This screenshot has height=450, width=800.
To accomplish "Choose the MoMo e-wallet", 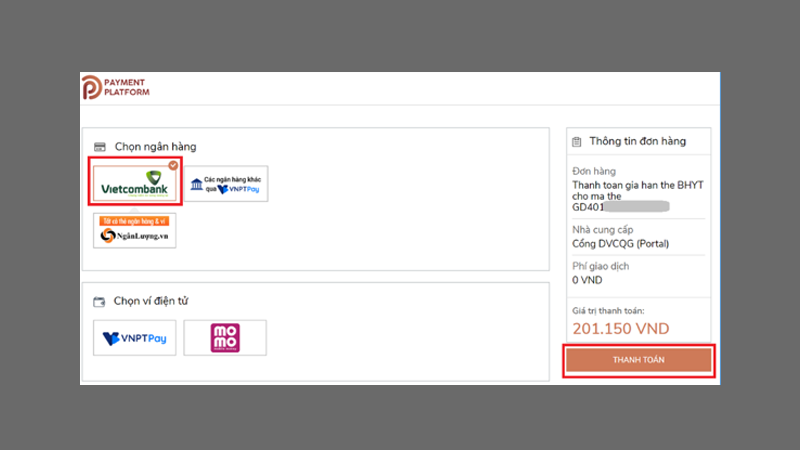I will [225, 338].
